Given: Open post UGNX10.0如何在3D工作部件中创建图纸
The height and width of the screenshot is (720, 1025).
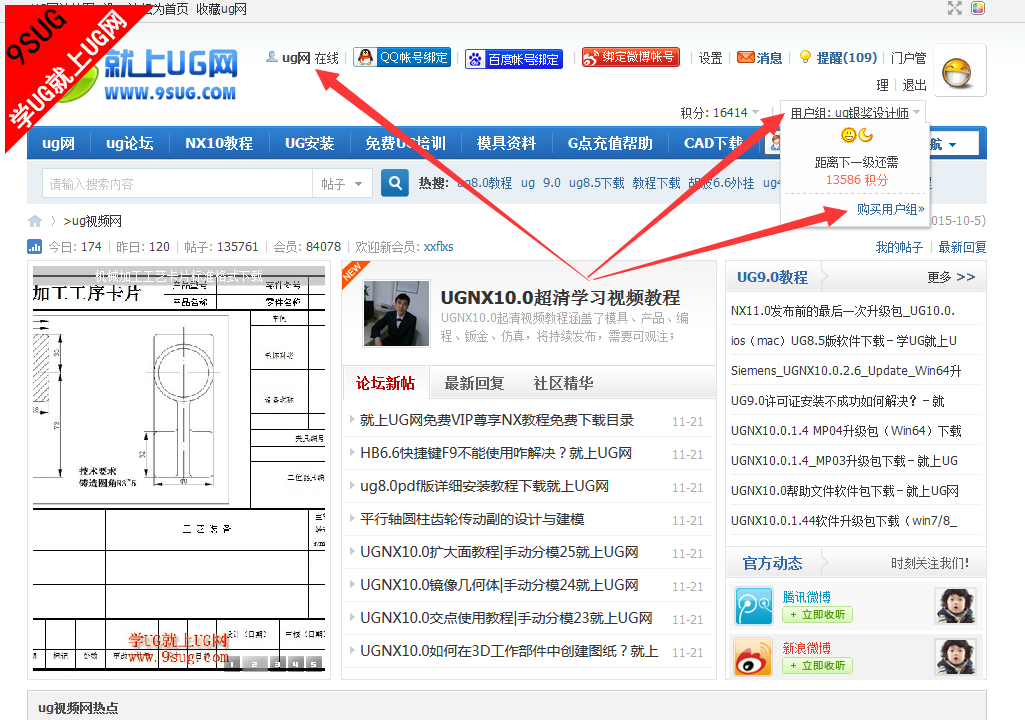Looking at the screenshot, I should pos(509,651).
